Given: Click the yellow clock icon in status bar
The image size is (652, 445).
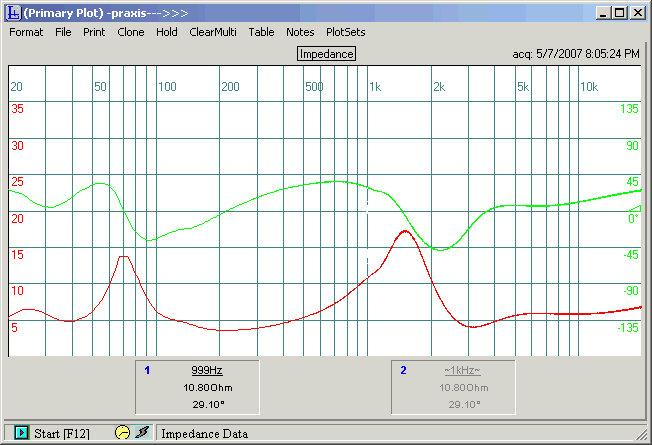Looking at the screenshot, I should click(122, 433).
